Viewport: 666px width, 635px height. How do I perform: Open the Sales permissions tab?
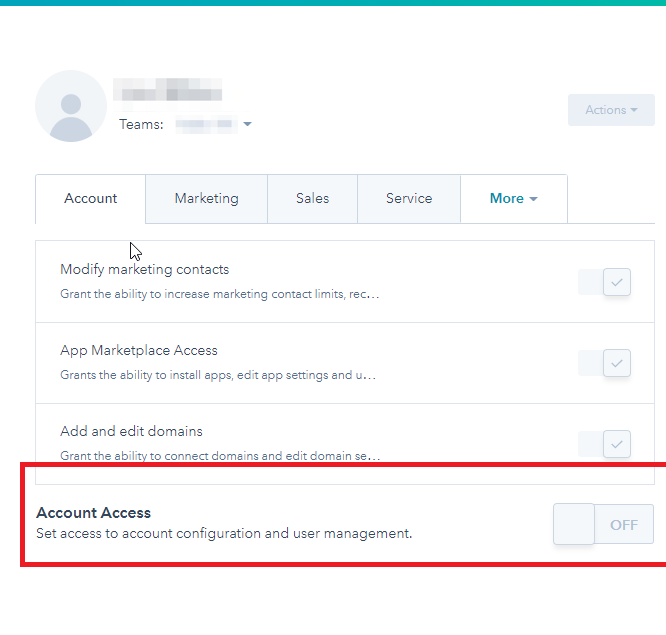pos(312,199)
